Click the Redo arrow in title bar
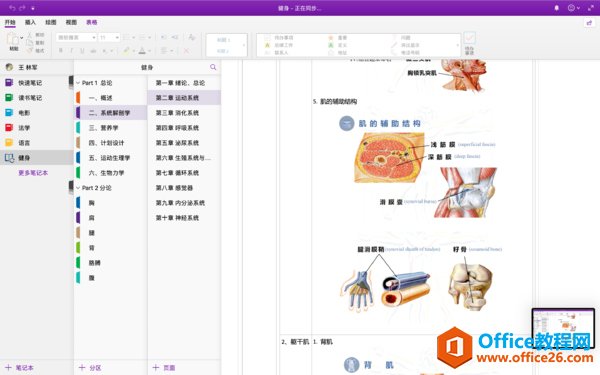 pos(22,8)
